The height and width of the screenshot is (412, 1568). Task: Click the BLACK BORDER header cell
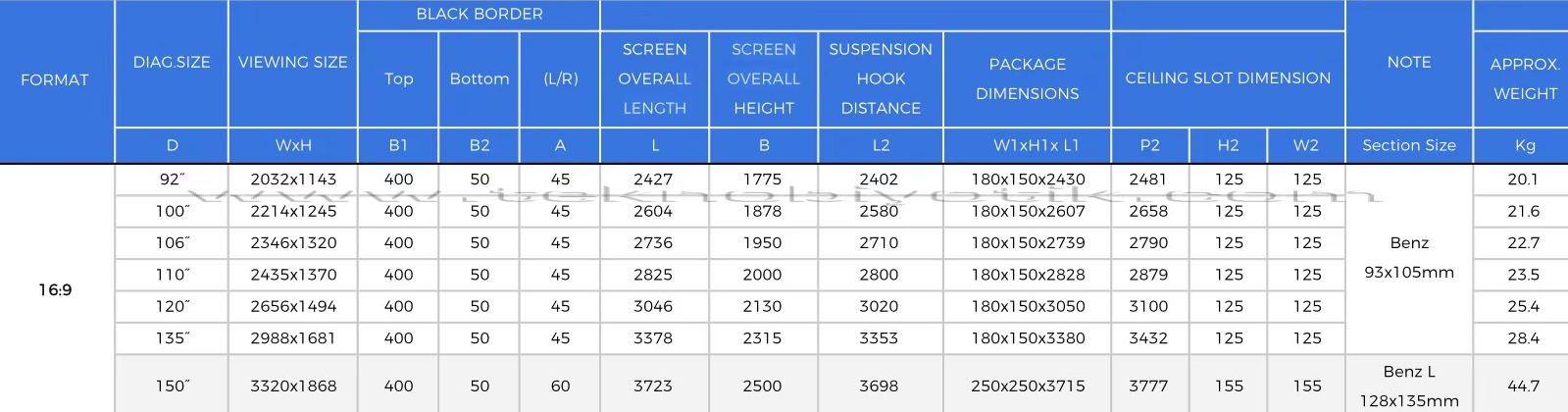[480, 15]
